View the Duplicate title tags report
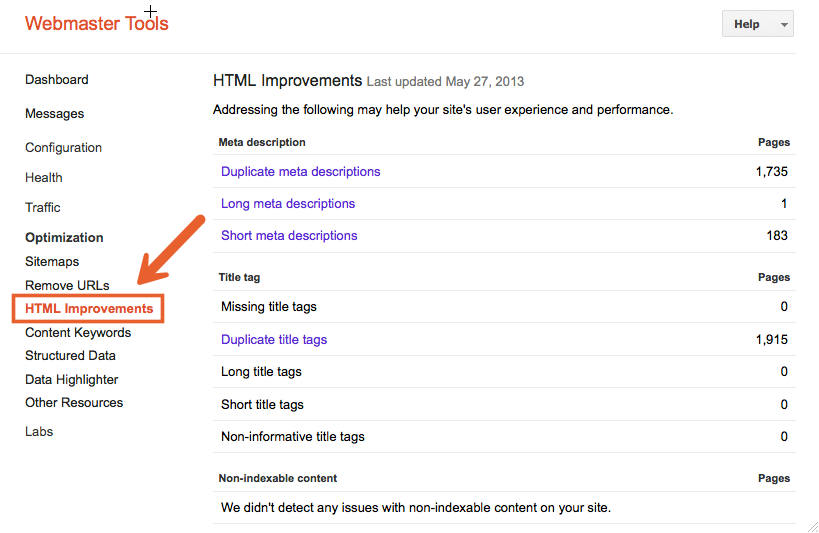The image size is (819, 533). coord(274,340)
